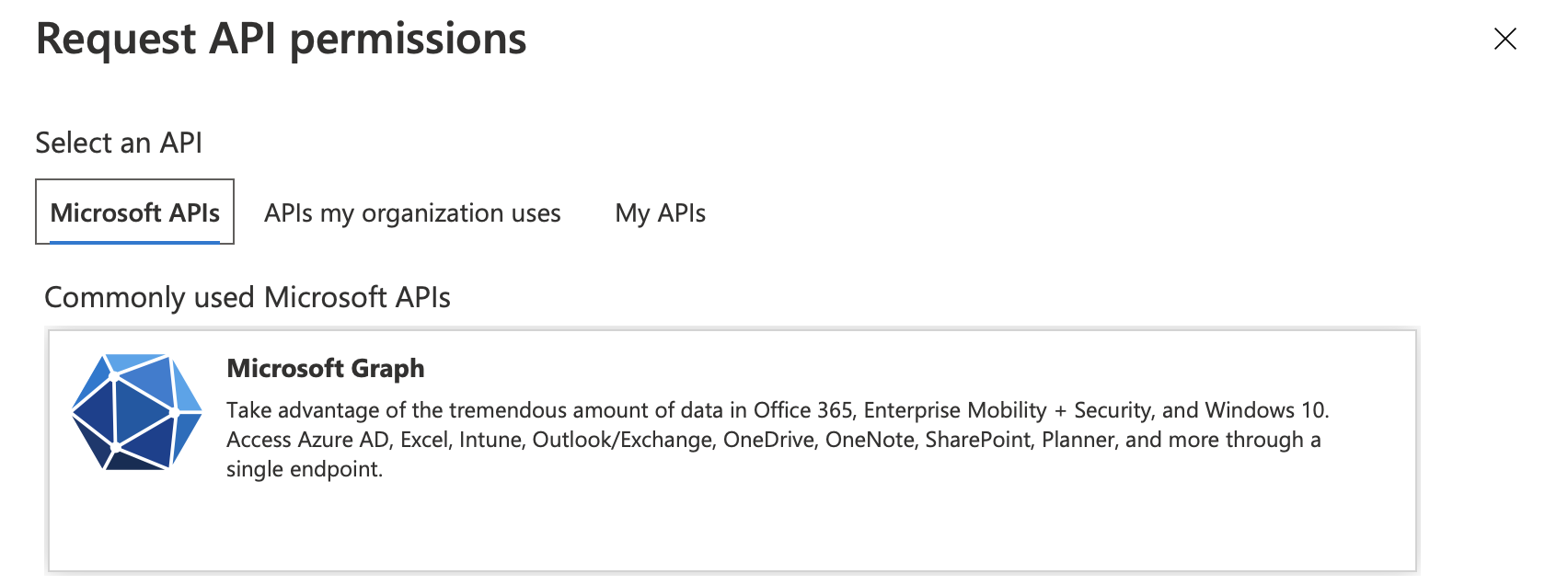This screenshot has width=1568, height=585.
Task: Switch to APIs my organization uses tab
Action: tap(412, 212)
